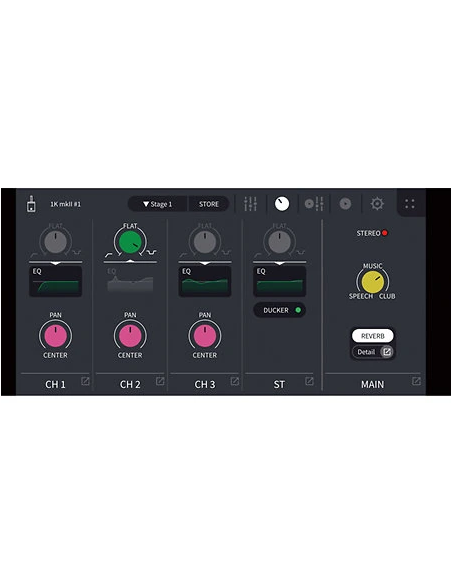
Task: Open MAIN detail popup icon
Action: pos(416,381)
